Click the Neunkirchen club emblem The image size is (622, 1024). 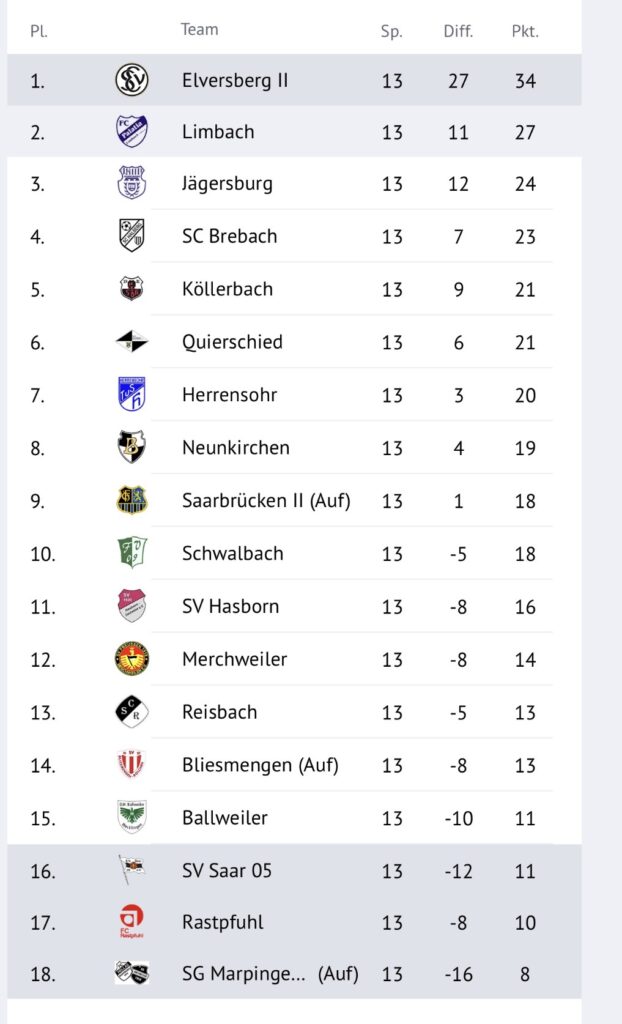tap(132, 447)
